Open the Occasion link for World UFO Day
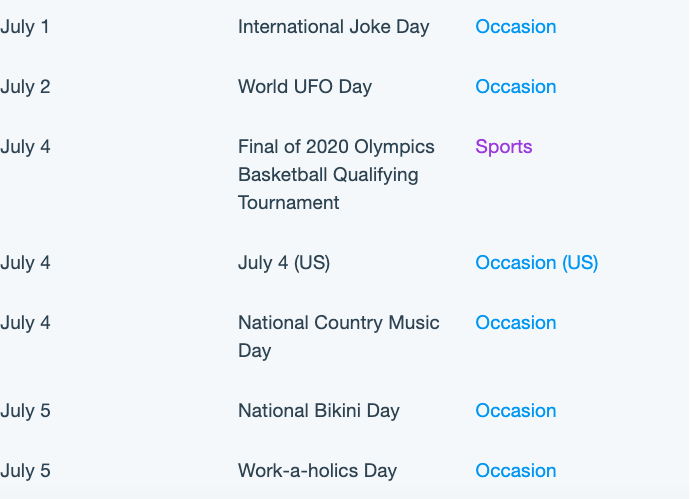 (x=515, y=87)
